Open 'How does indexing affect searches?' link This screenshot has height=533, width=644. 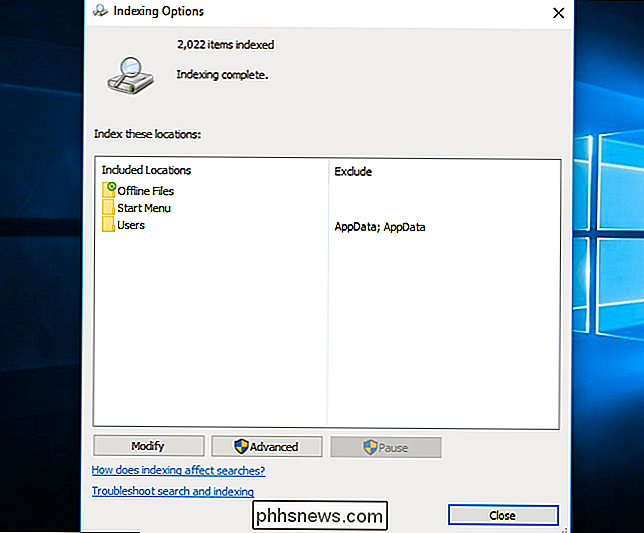pos(178,470)
